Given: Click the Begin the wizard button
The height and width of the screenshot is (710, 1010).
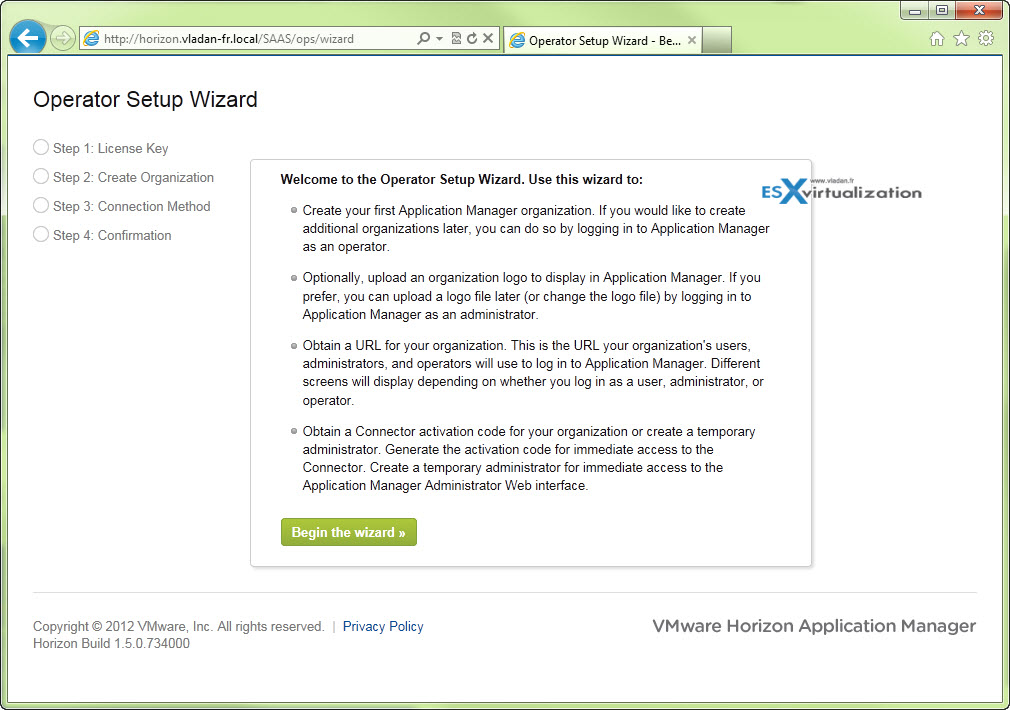Looking at the screenshot, I should coord(348,532).
